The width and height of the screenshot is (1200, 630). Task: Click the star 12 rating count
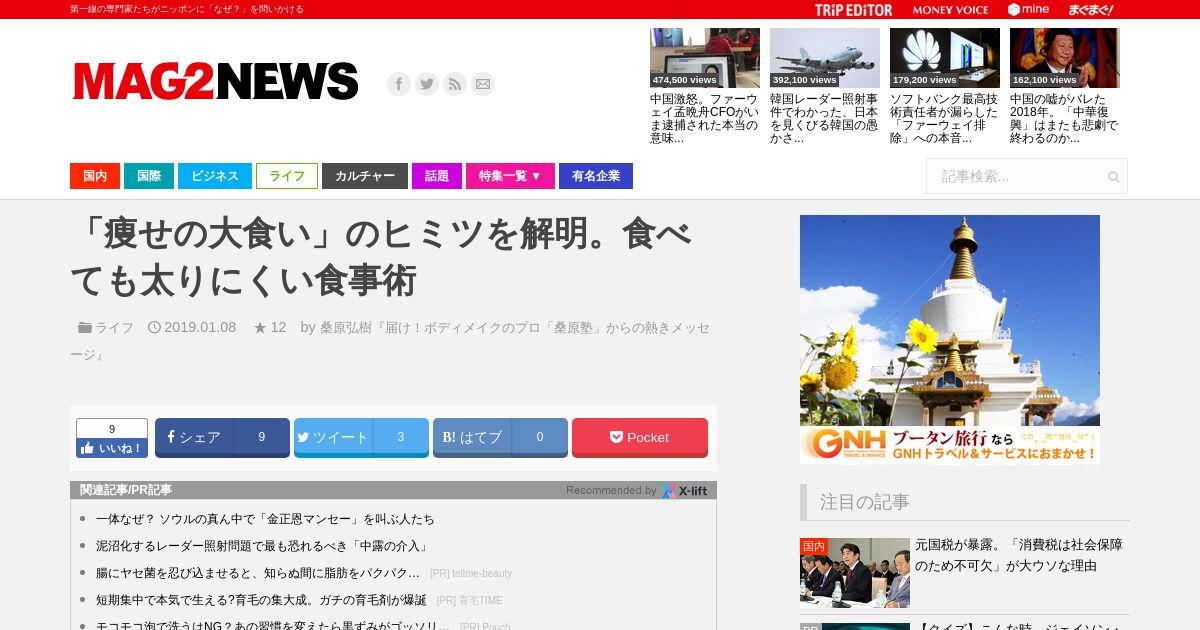point(270,327)
